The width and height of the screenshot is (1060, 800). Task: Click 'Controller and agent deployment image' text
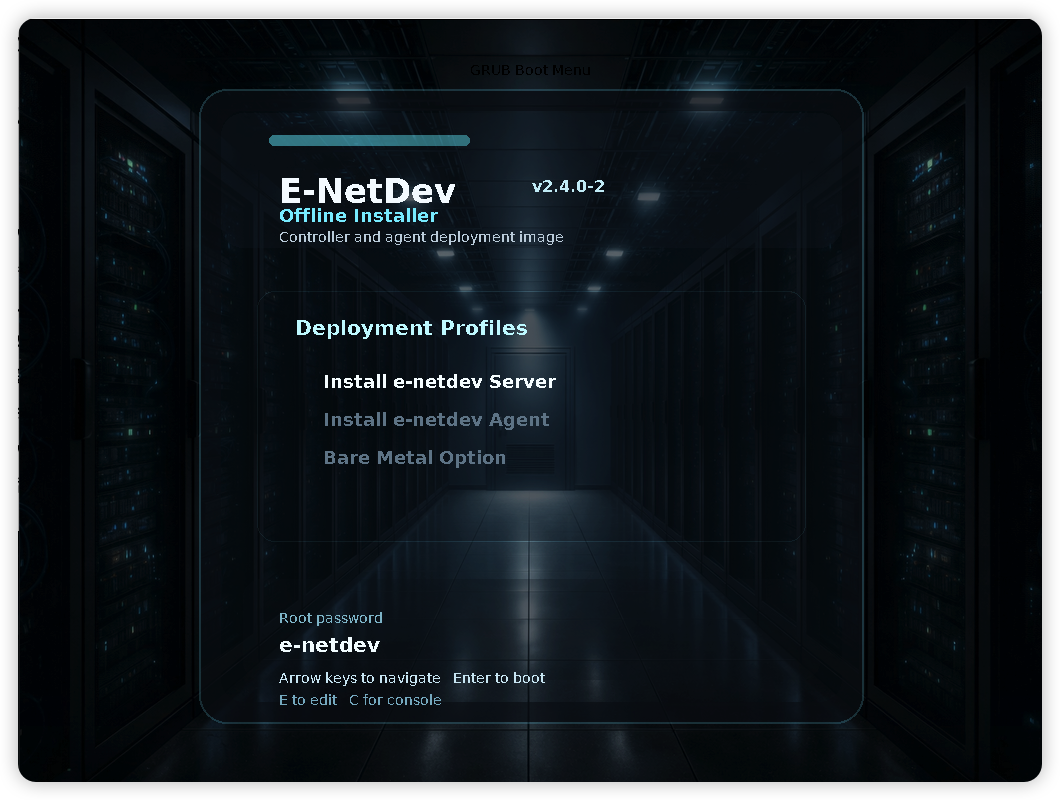(421, 237)
